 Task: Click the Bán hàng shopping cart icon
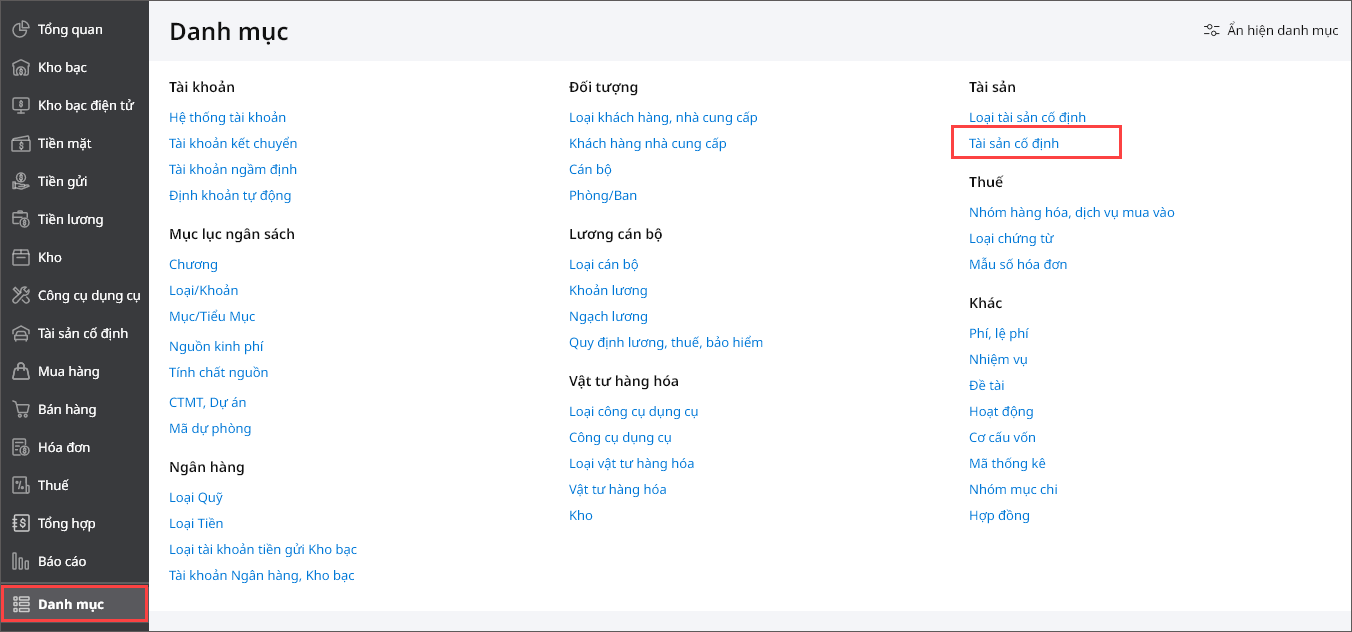pyautogui.click(x=20, y=409)
